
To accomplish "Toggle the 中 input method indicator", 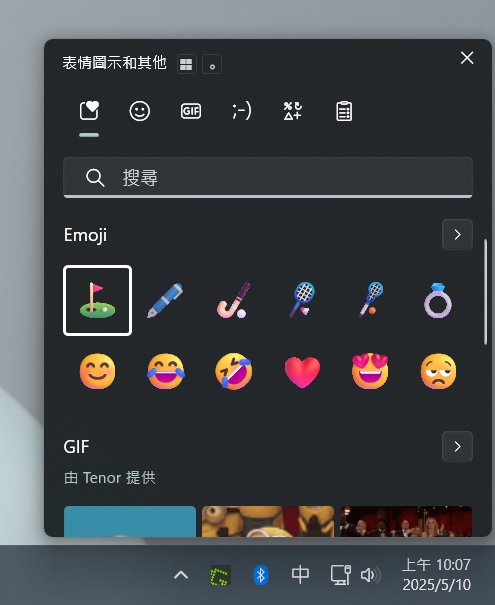I will tap(300, 575).
